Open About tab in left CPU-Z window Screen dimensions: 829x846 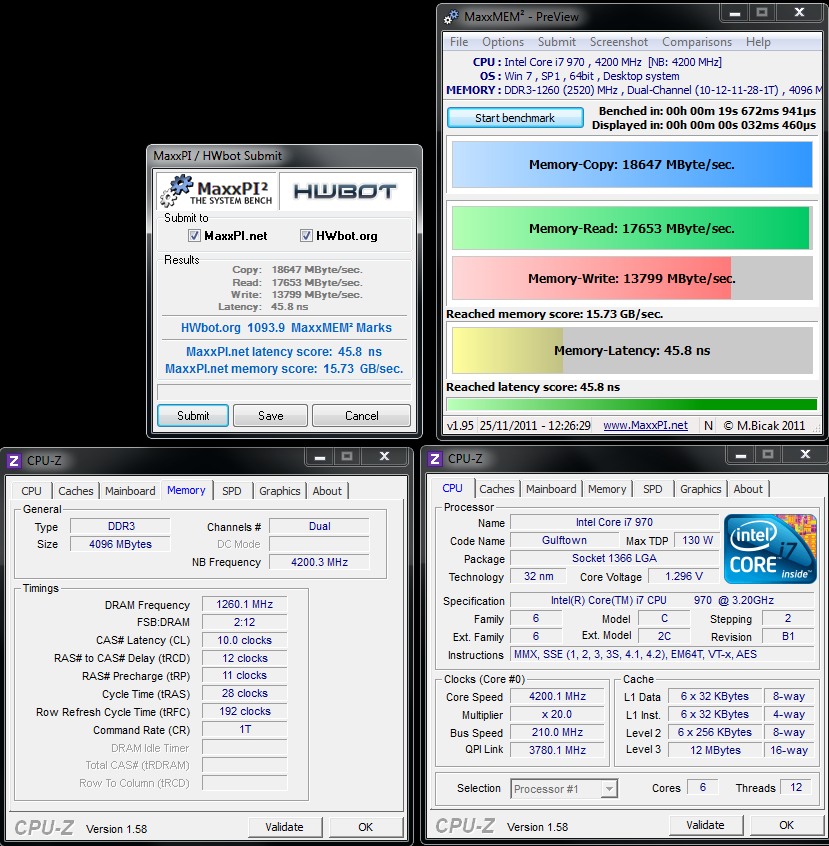click(327, 491)
